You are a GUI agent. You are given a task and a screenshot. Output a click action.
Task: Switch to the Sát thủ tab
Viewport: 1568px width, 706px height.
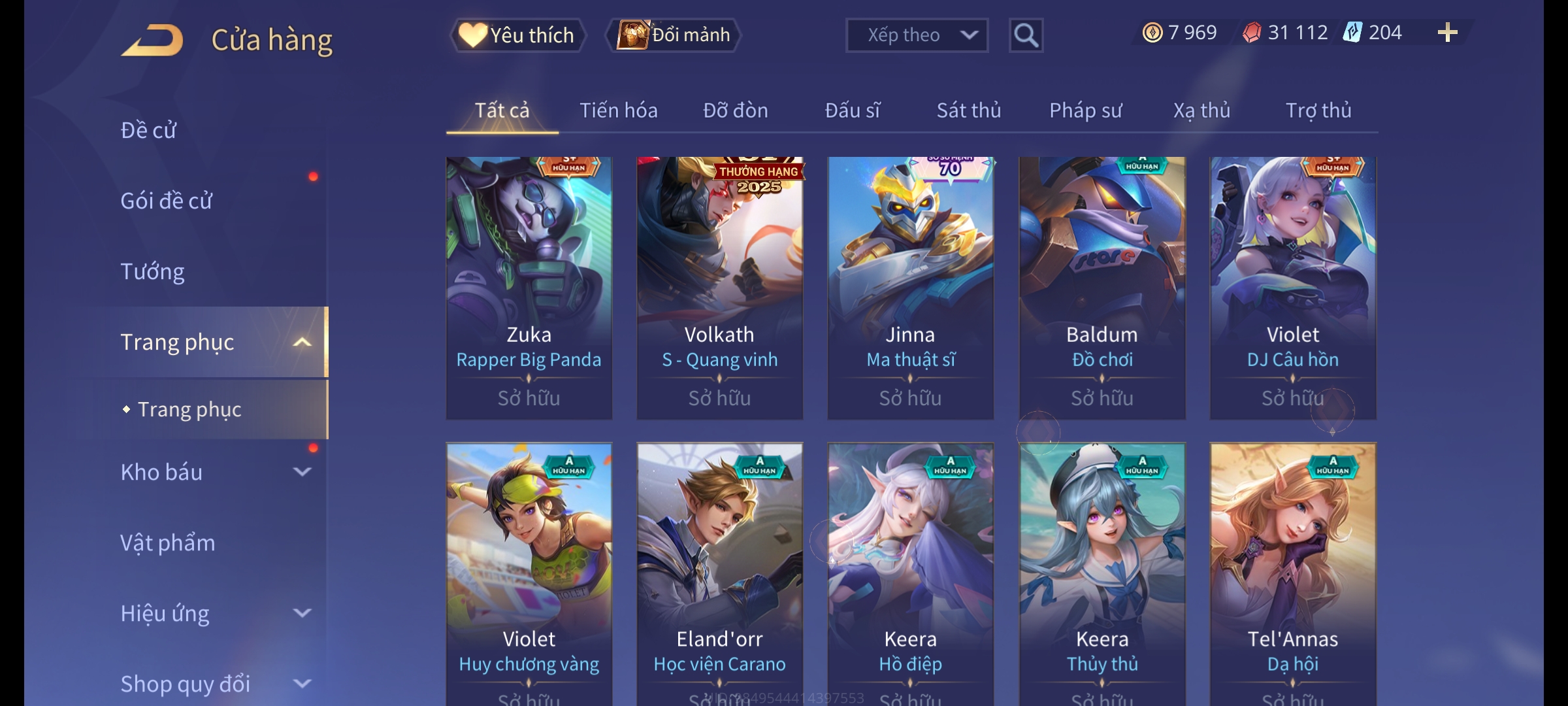pos(969,110)
